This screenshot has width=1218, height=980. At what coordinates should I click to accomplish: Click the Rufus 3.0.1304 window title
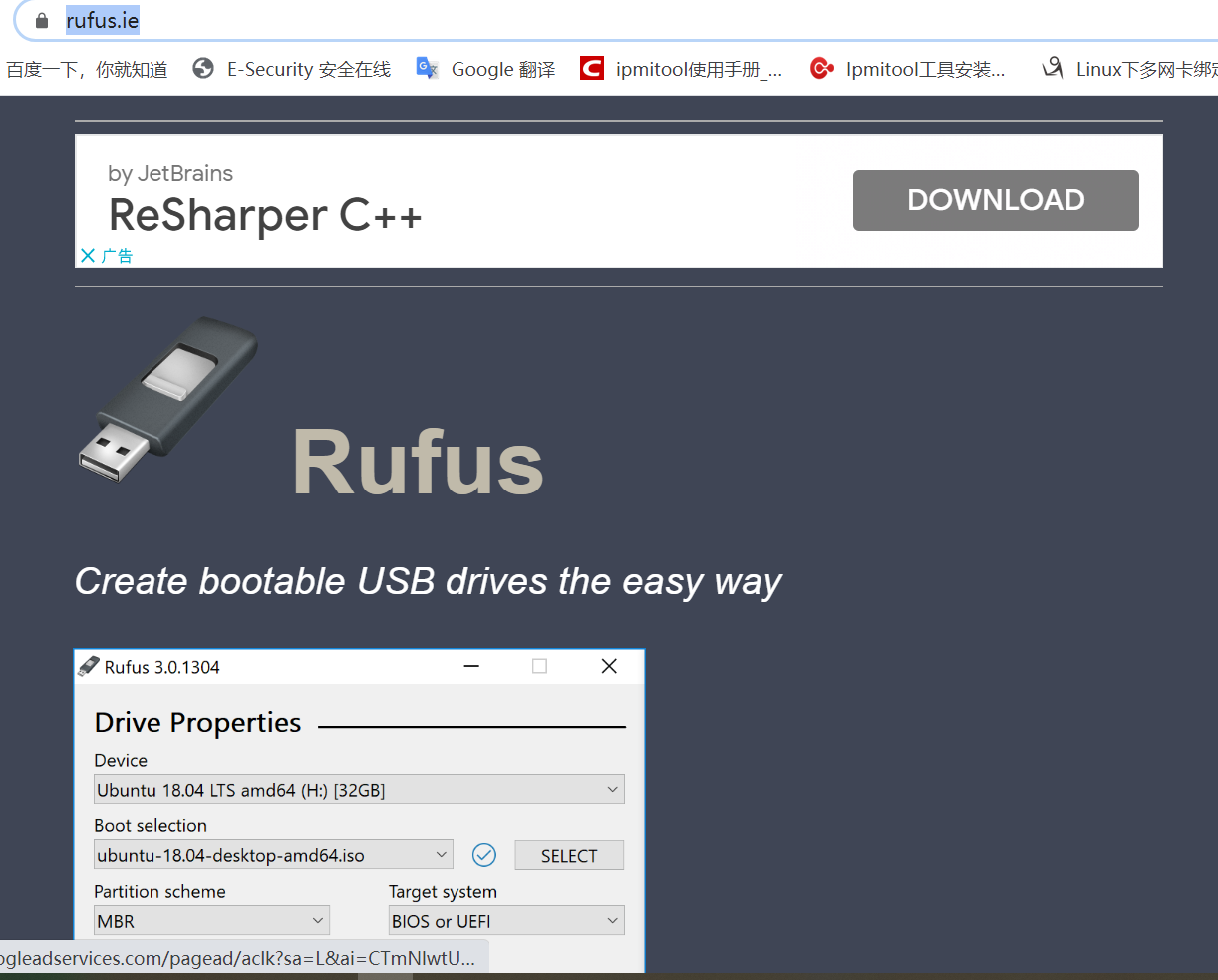coord(162,667)
